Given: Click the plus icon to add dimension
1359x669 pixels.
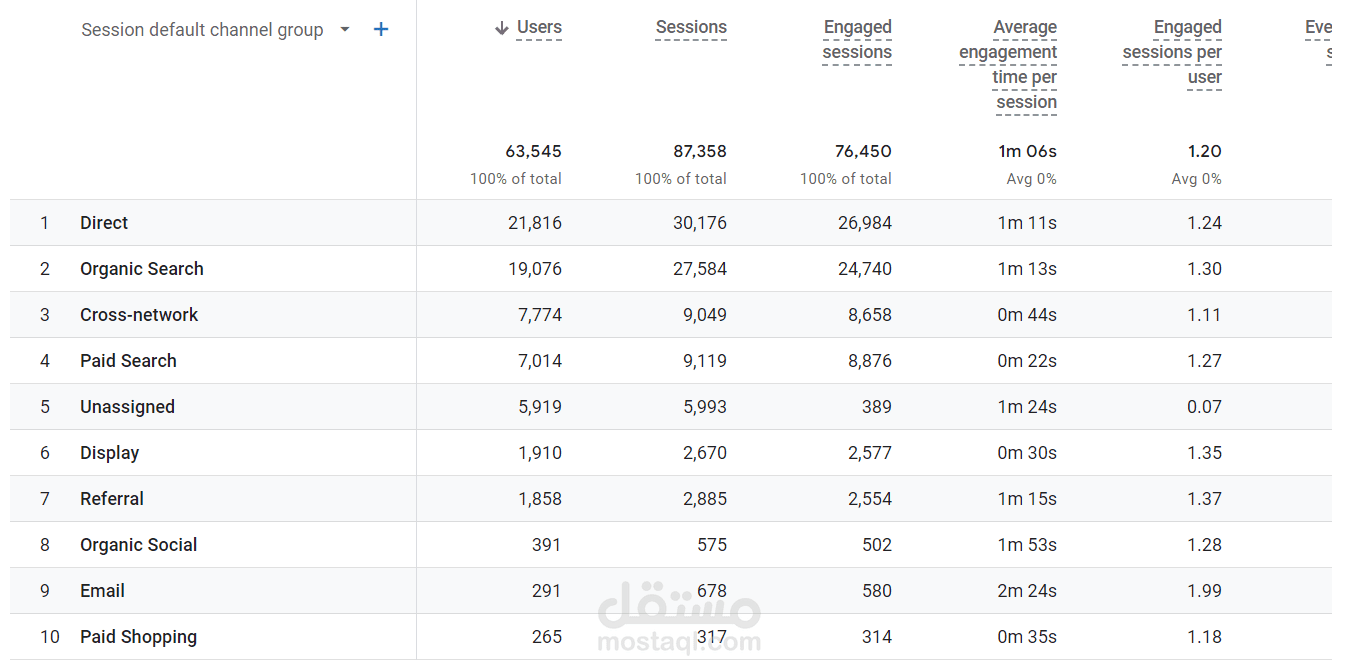Looking at the screenshot, I should [x=381, y=30].
